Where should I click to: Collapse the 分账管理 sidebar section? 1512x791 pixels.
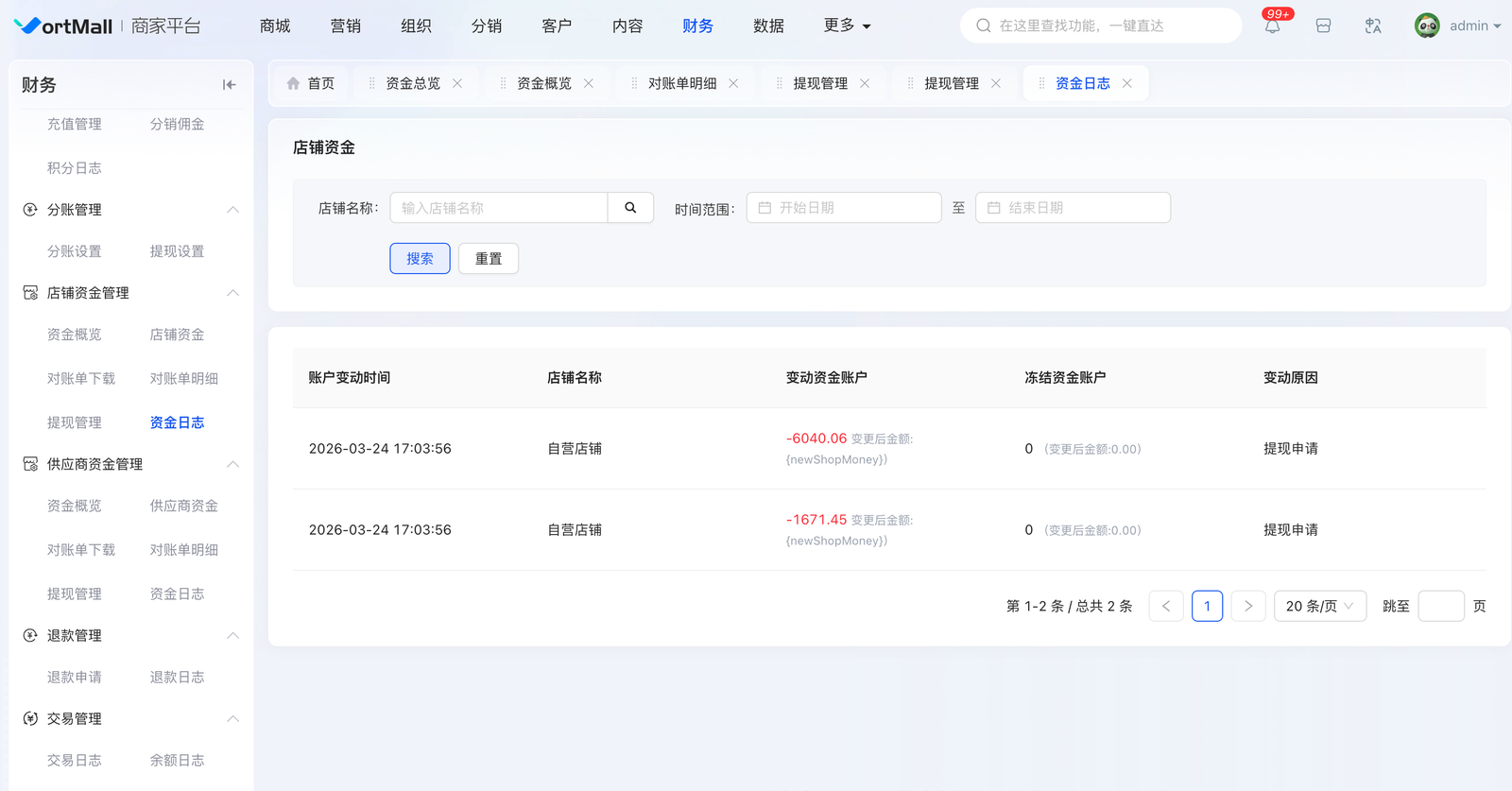point(232,210)
